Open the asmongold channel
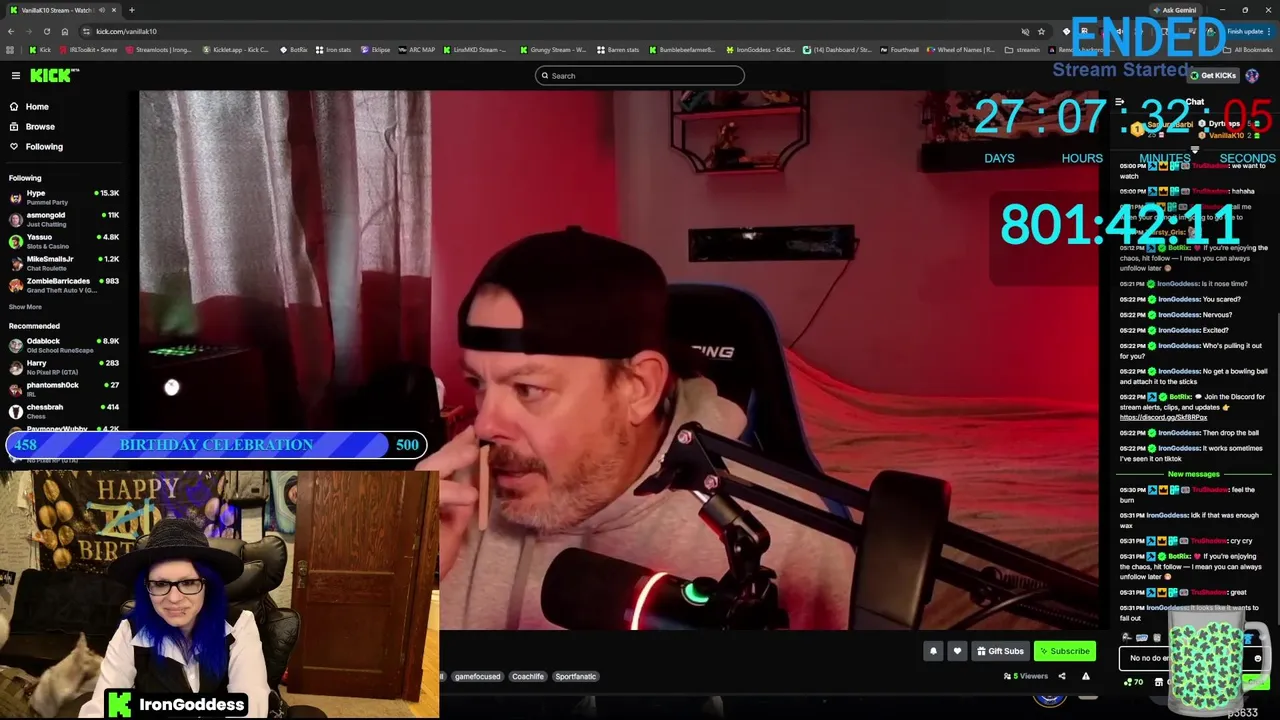Image resolution: width=1280 pixels, height=720 pixels. [64, 219]
